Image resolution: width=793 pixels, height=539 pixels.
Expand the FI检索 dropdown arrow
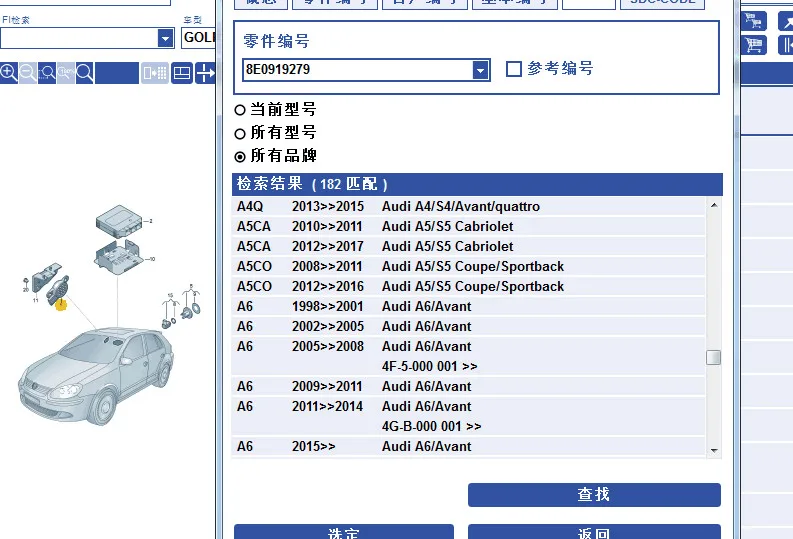165,38
